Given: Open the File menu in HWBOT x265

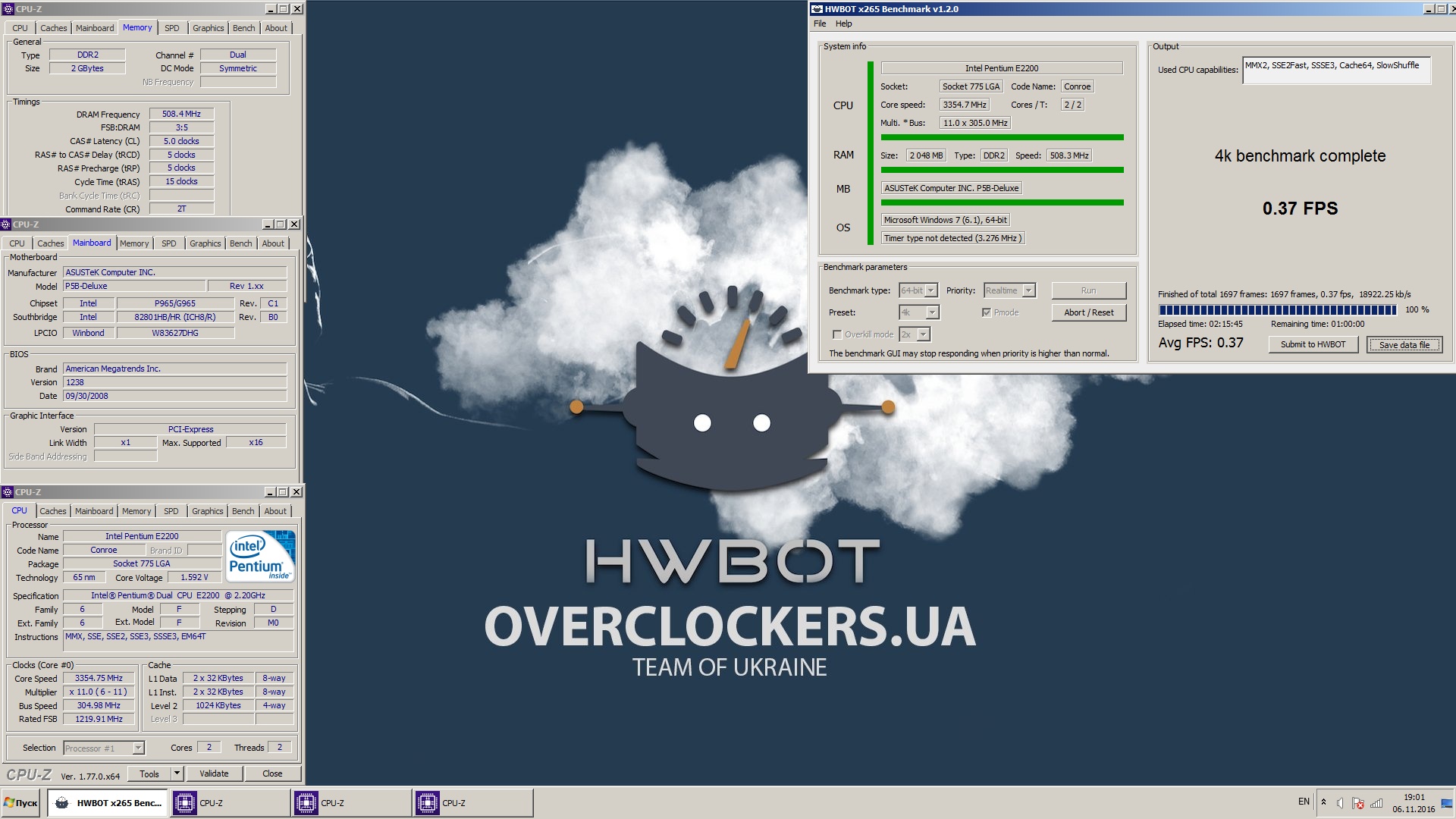Looking at the screenshot, I should [820, 24].
